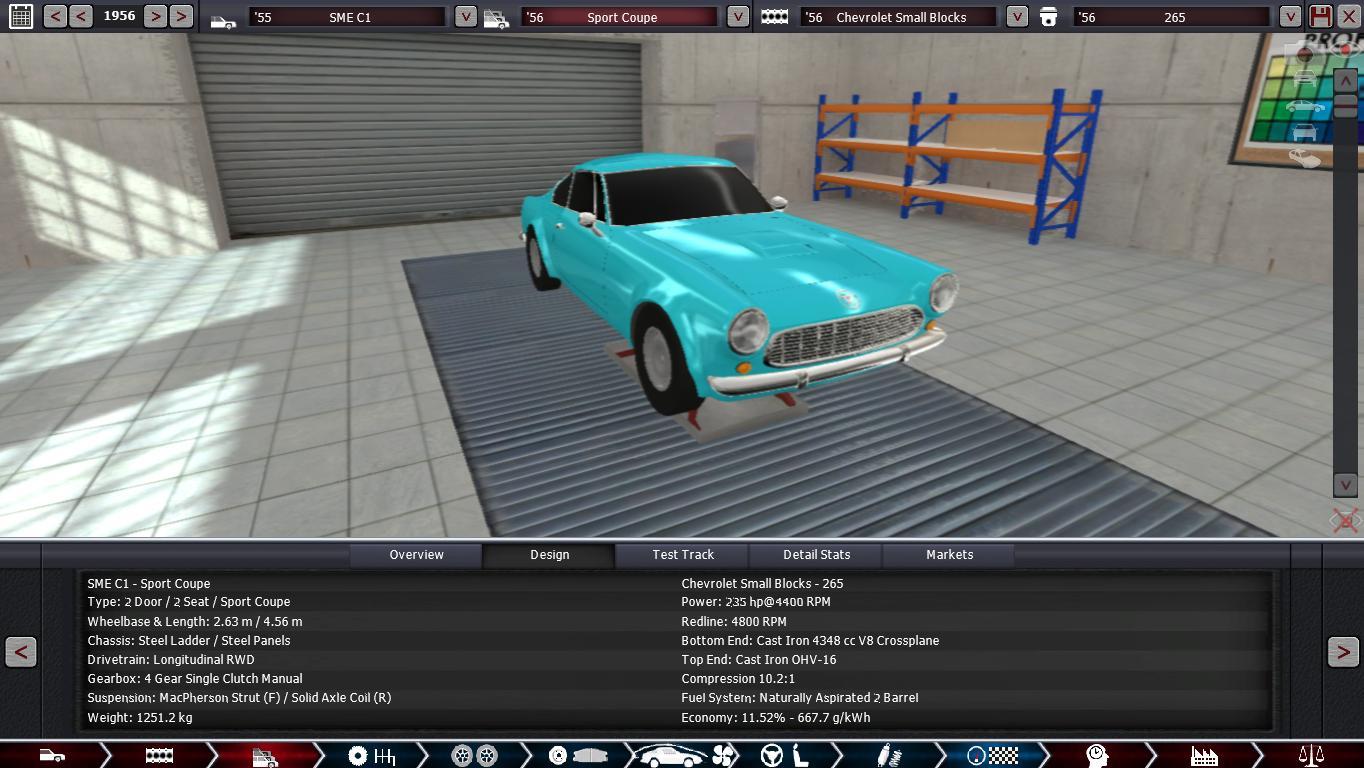Switch to the Test Track tab

coord(683,555)
